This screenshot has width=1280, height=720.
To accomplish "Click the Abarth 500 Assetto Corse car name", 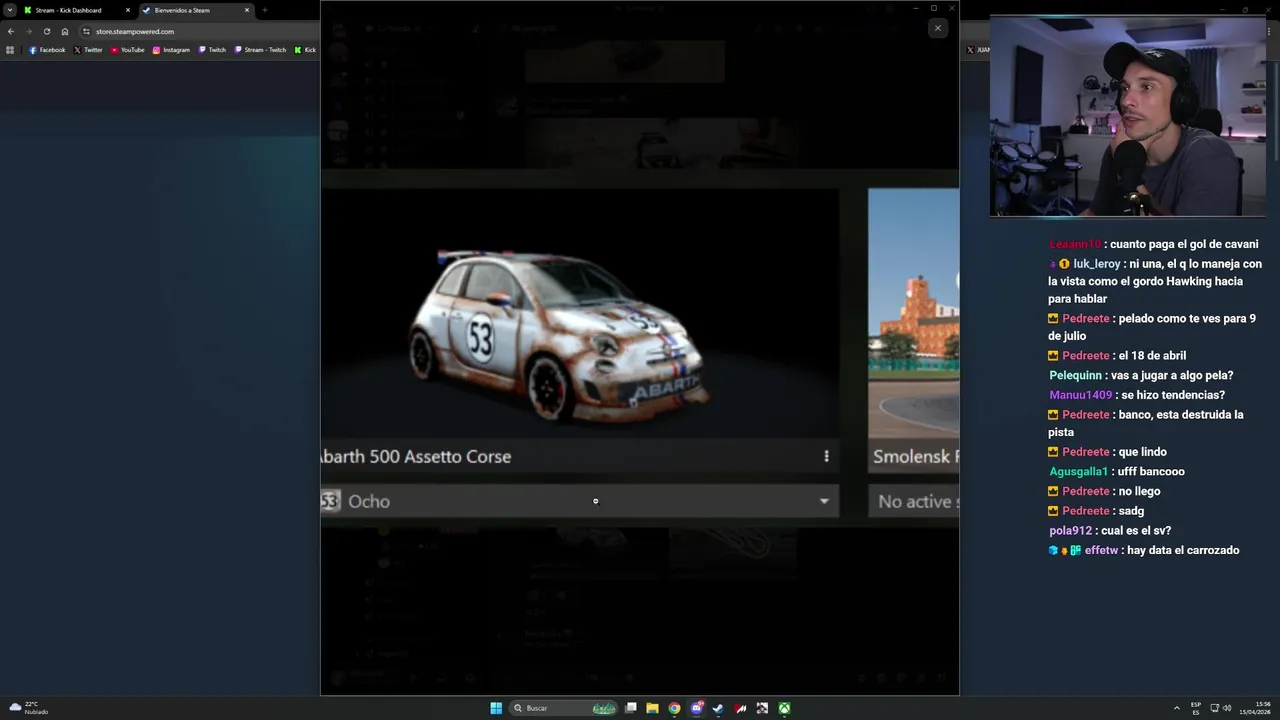I will (415, 456).
